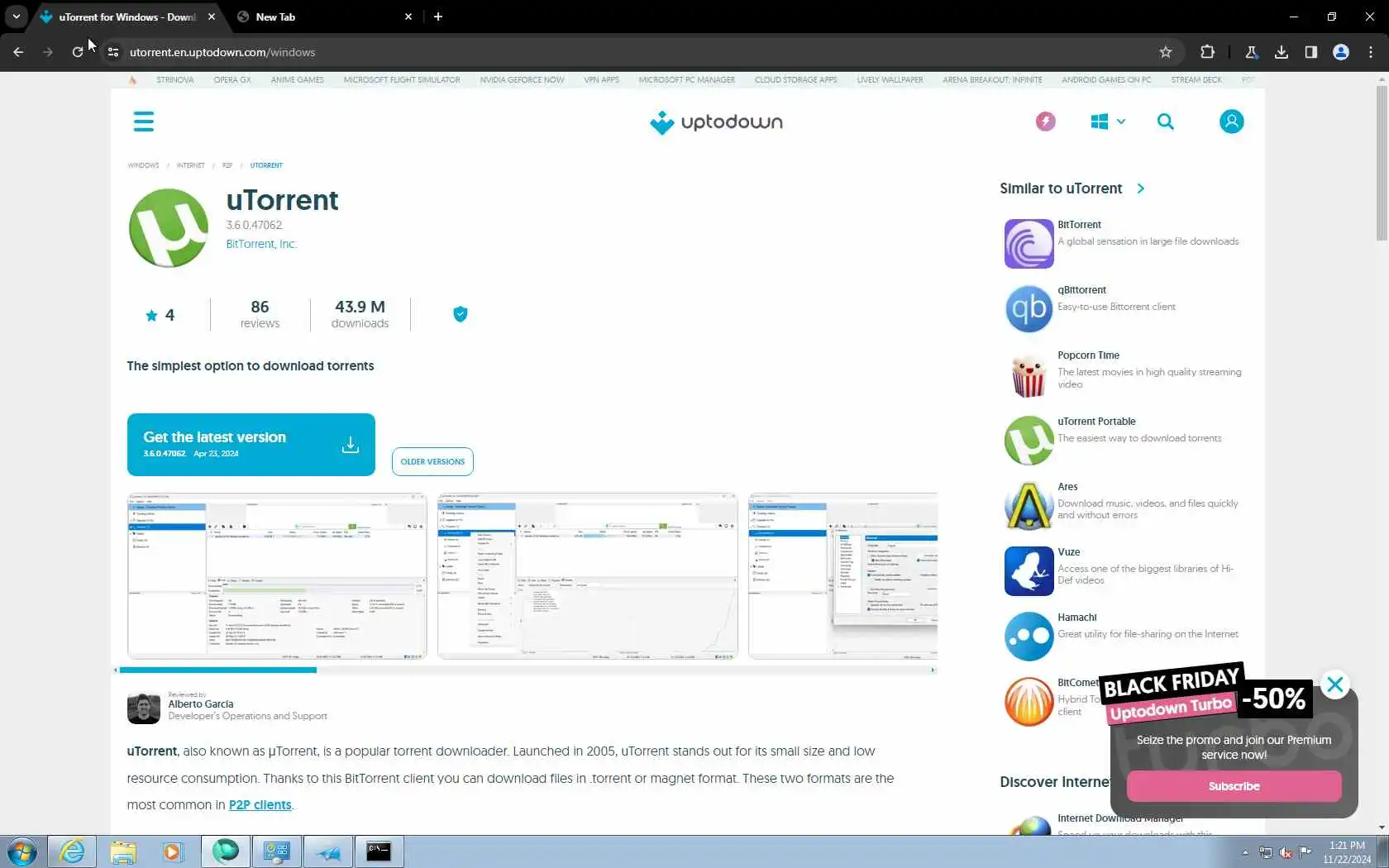This screenshot has width=1389, height=868.
Task: Switch to the New Tab browser tab
Action: [x=322, y=17]
